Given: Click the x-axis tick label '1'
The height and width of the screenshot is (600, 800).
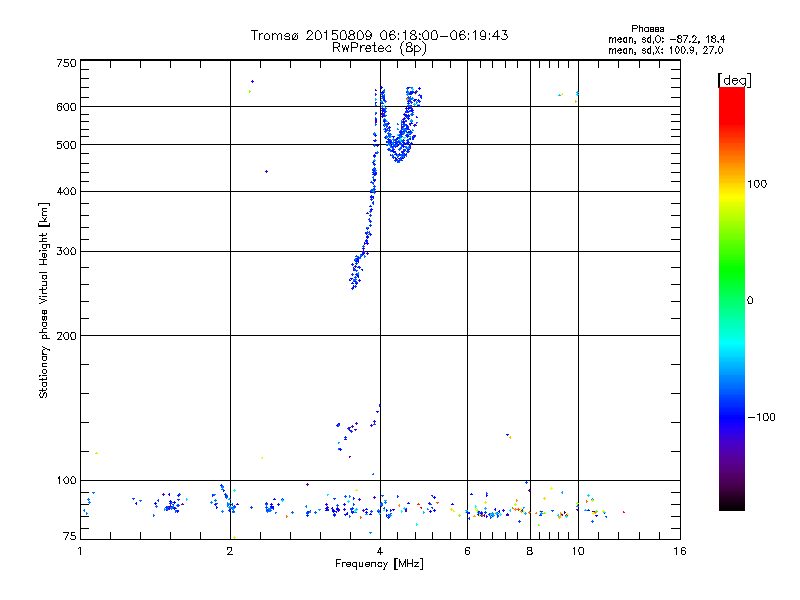Looking at the screenshot, I should coord(80,551).
